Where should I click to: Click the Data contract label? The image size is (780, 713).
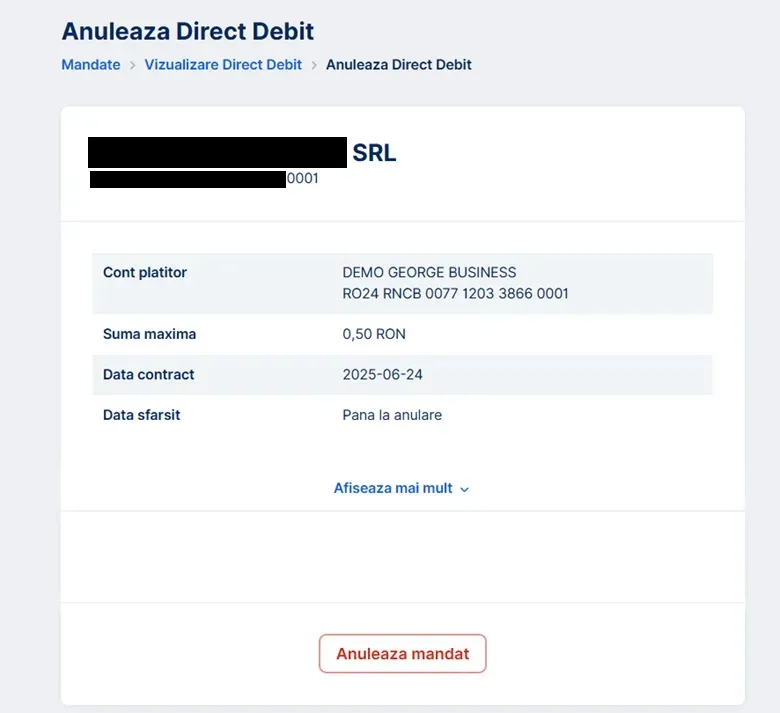(149, 374)
